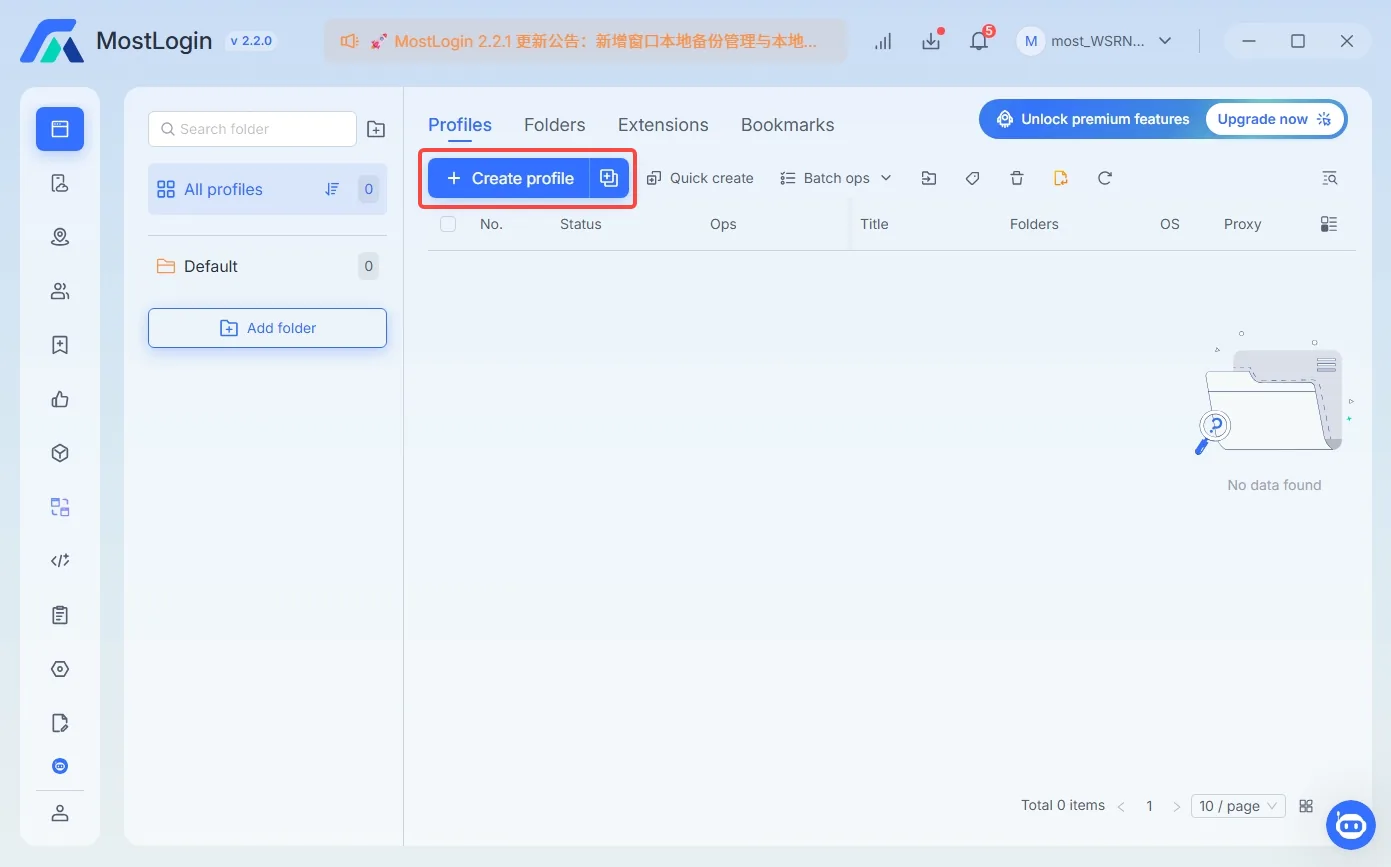Viewport: 1391px width, 867px height.
Task: Click the batch create icon next to Create profile
Action: point(609,178)
